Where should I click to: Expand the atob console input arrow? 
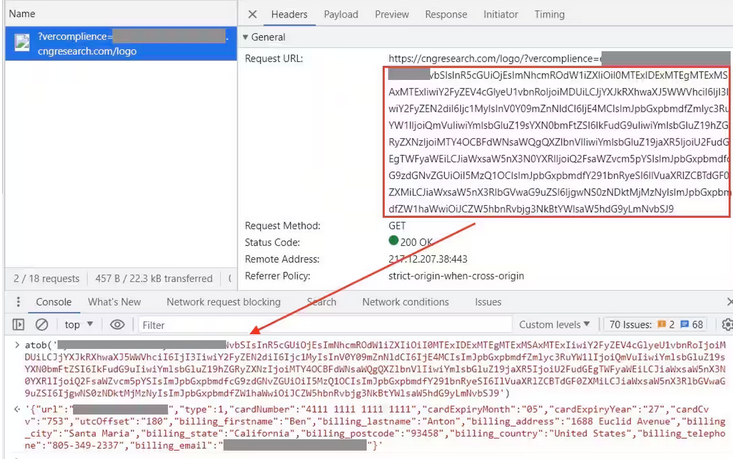coord(9,345)
